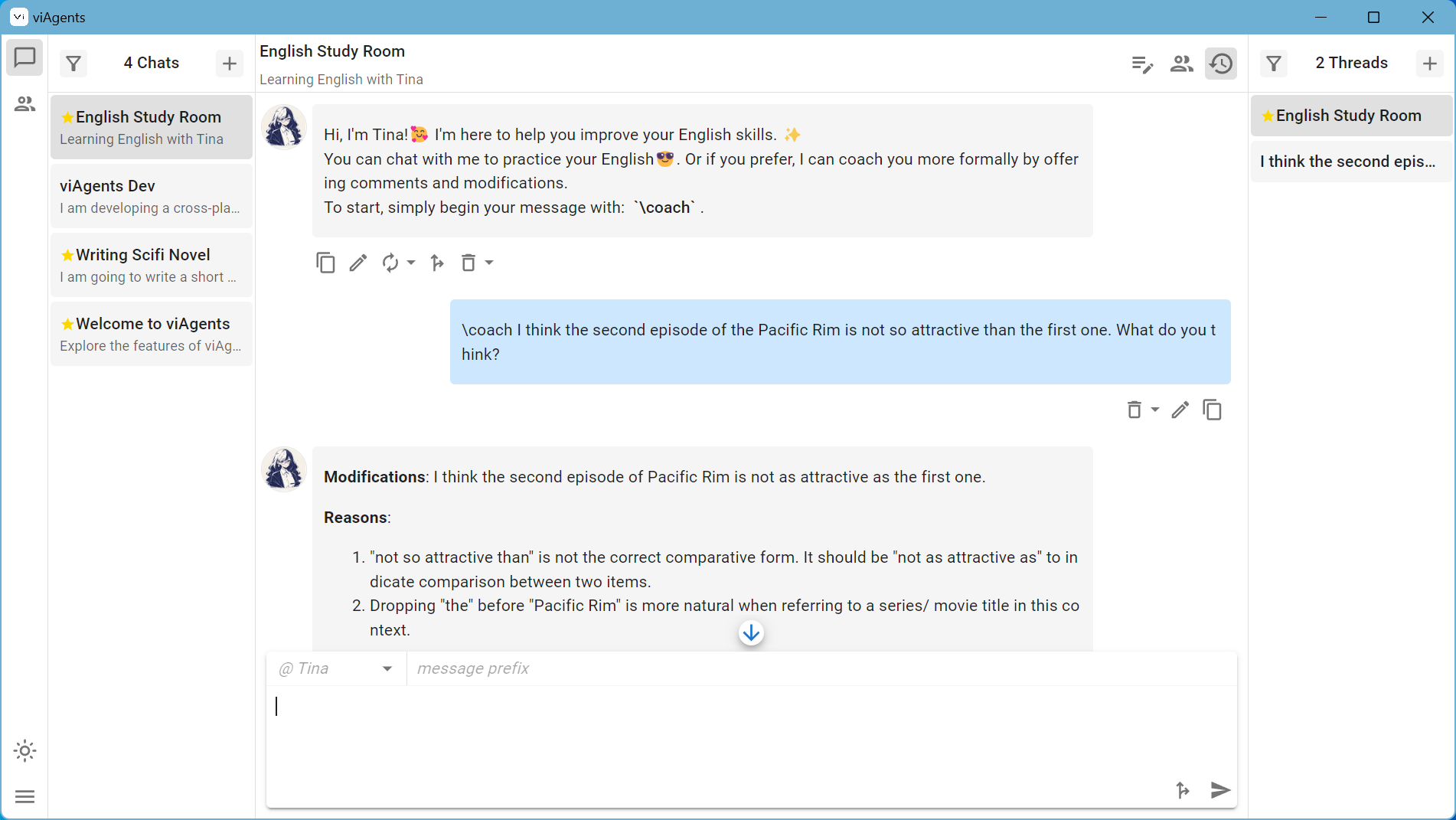1456x820 pixels.
Task: Expand the @ Tina agent dropdown
Action: click(x=387, y=668)
